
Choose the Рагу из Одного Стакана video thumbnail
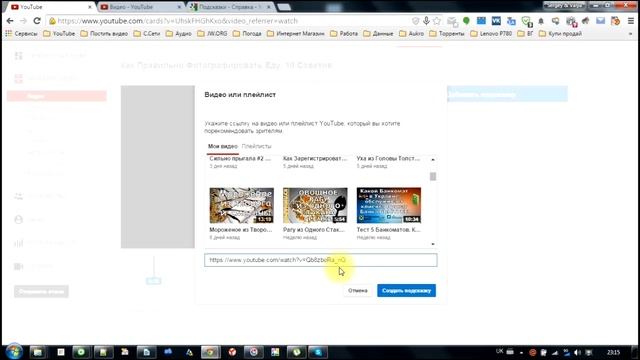[315, 205]
